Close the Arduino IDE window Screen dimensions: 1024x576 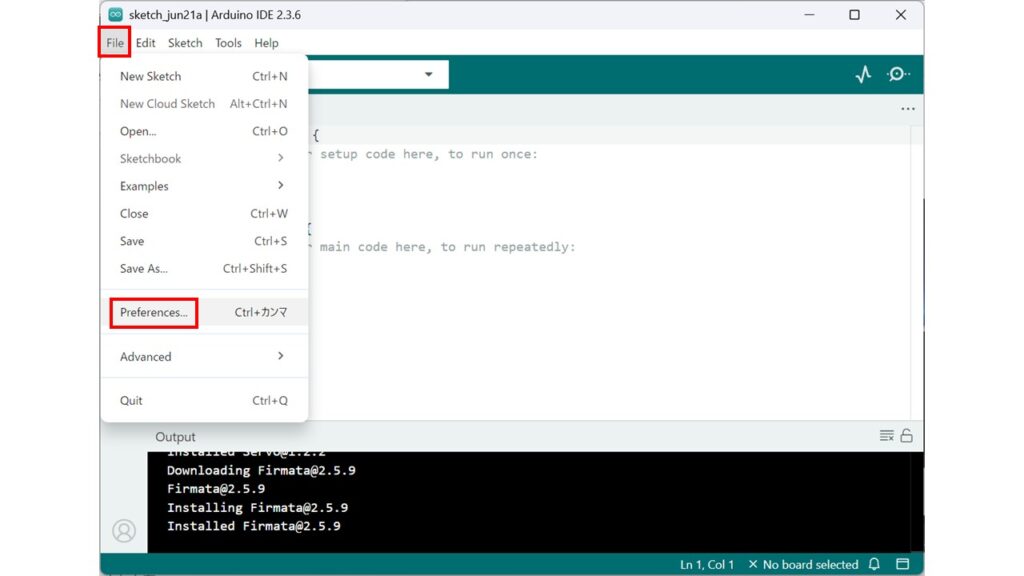tap(901, 14)
